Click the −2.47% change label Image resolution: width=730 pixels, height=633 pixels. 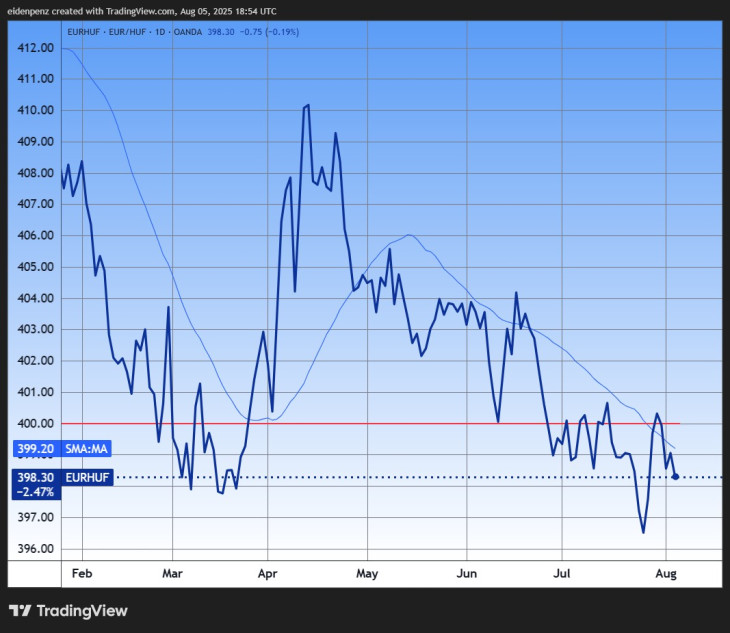click(36, 492)
